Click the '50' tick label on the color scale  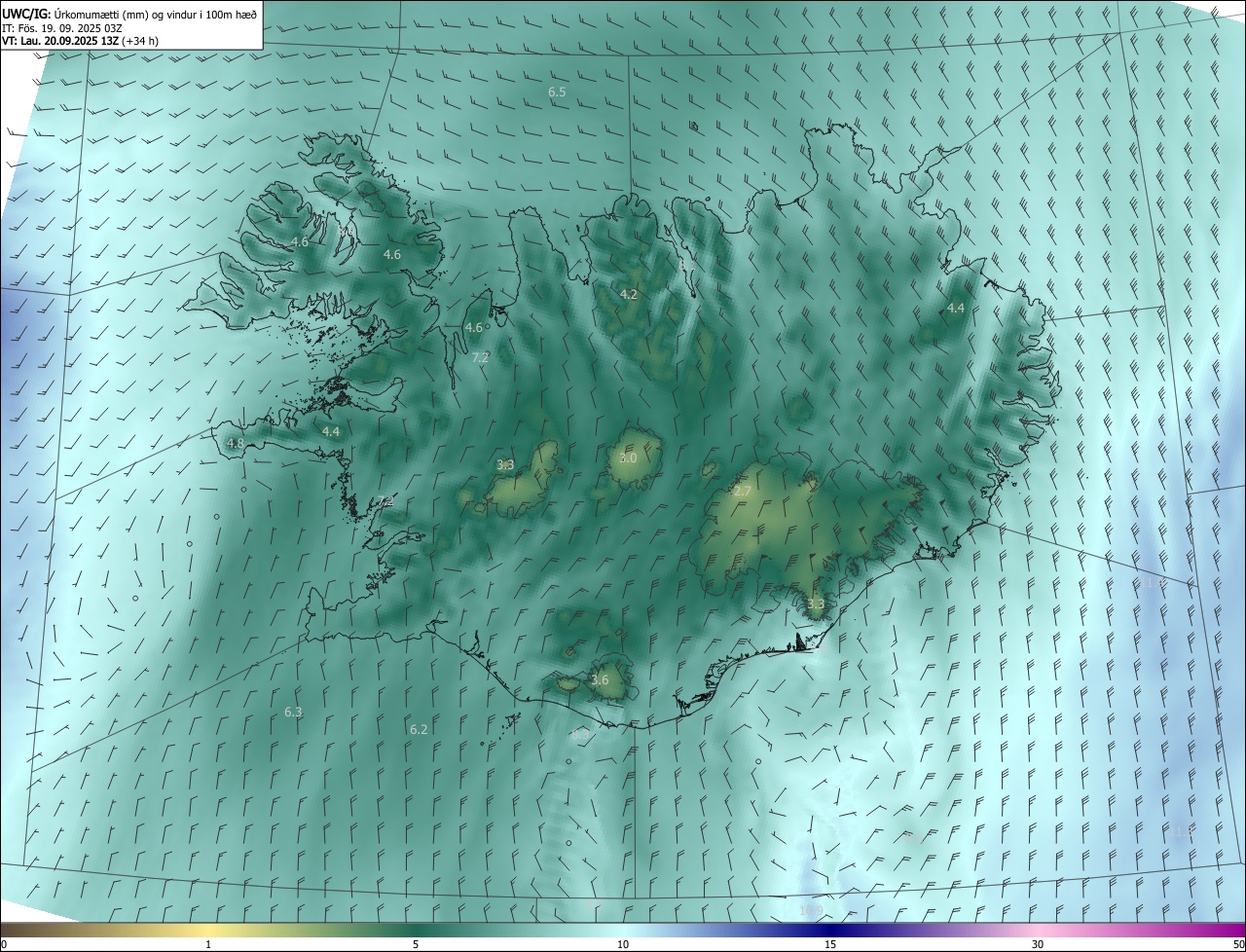[x=1238, y=944]
